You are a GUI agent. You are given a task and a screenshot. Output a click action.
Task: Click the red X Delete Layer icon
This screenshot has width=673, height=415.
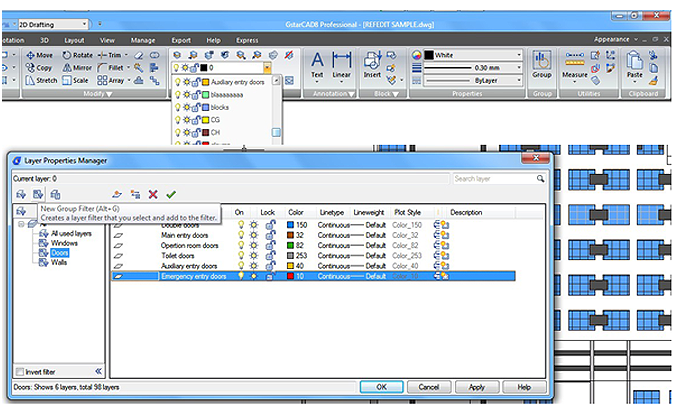(153, 194)
